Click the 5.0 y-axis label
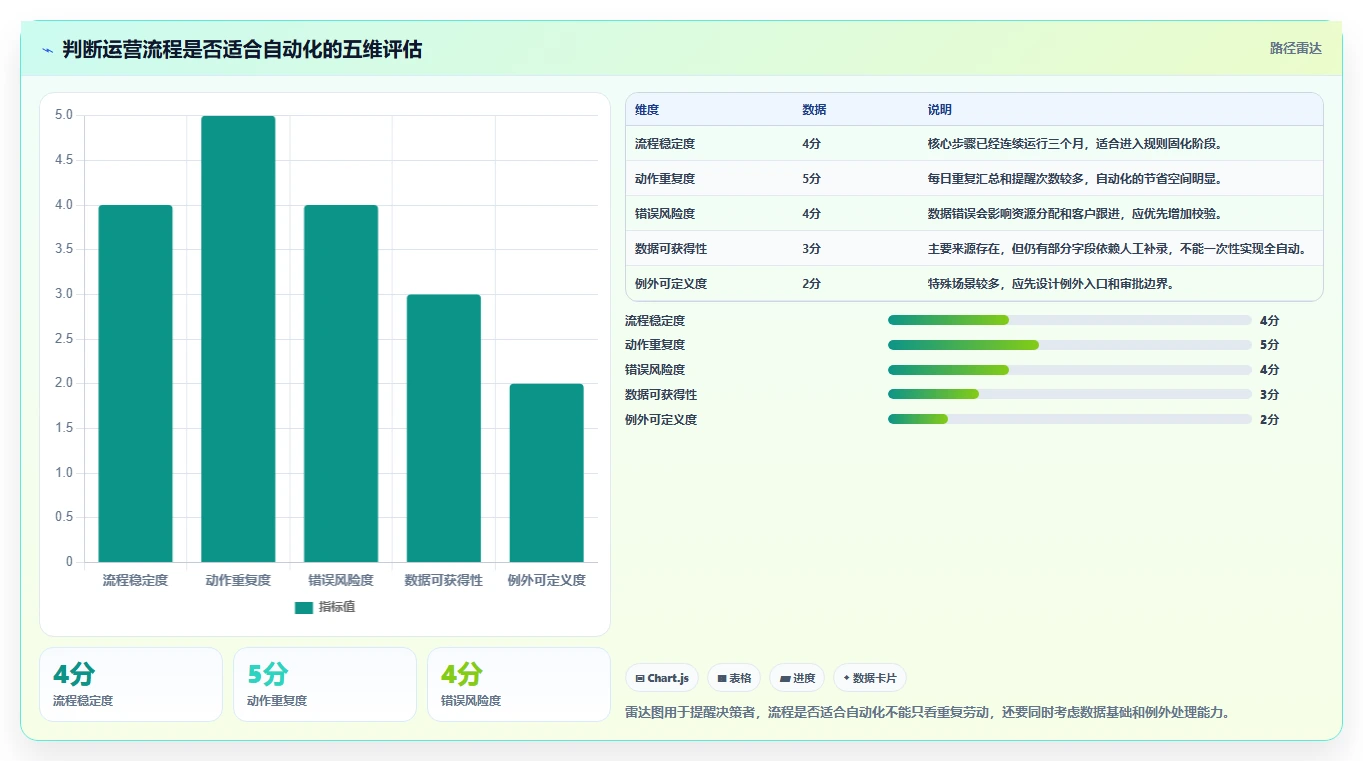The width and height of the screenshot is (1363, 761). click(64, 115)
